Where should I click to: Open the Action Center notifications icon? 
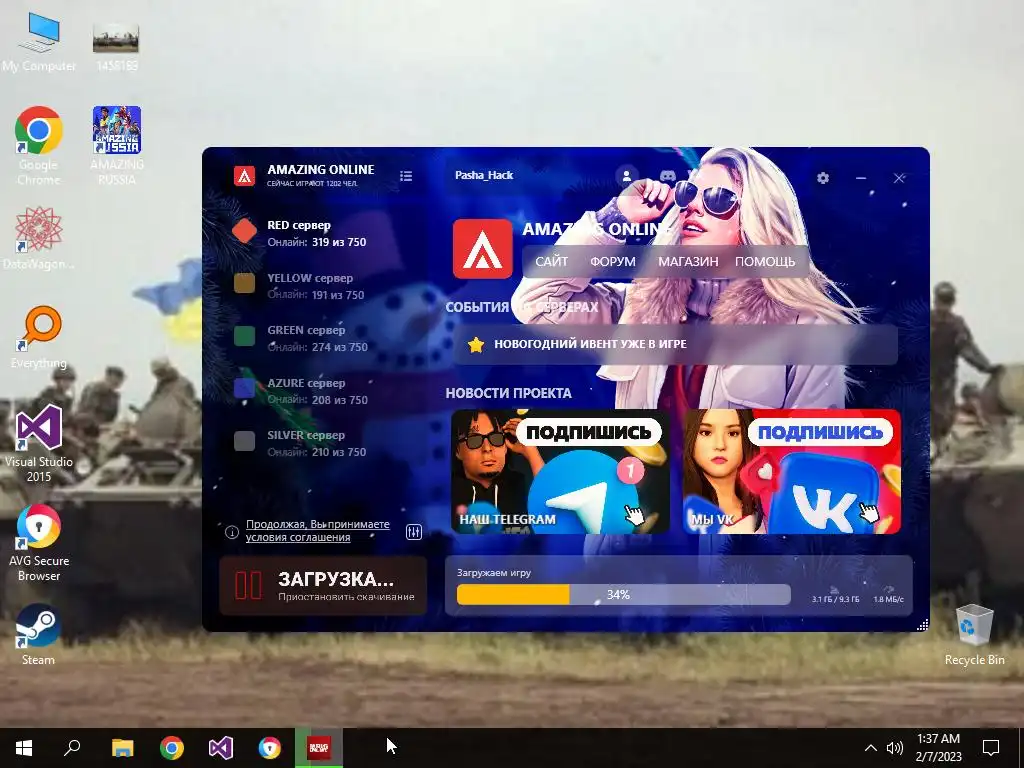(991, 748)
